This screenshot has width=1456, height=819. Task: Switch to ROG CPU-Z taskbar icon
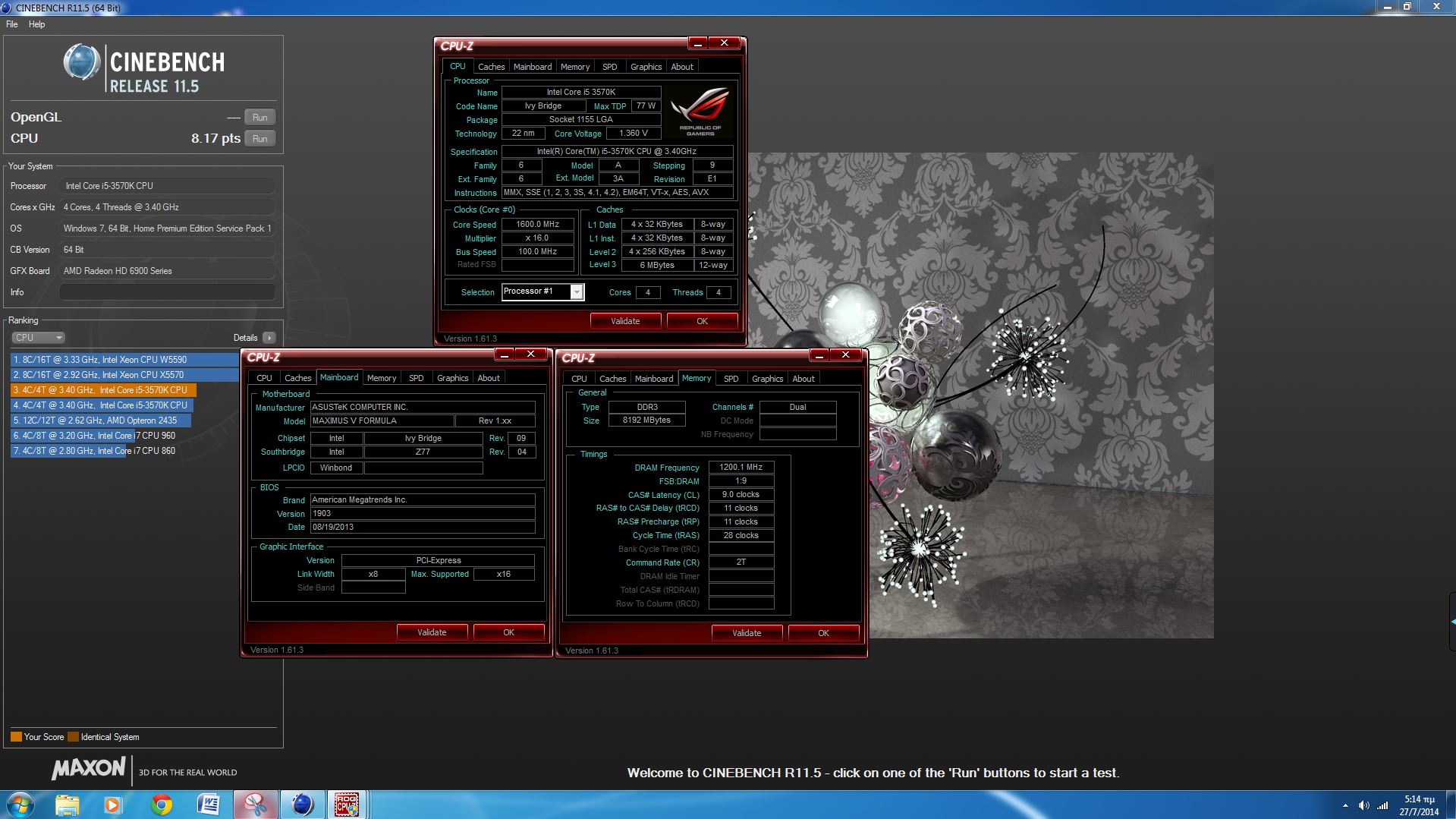pyautogui.click(x=347, y=805)
